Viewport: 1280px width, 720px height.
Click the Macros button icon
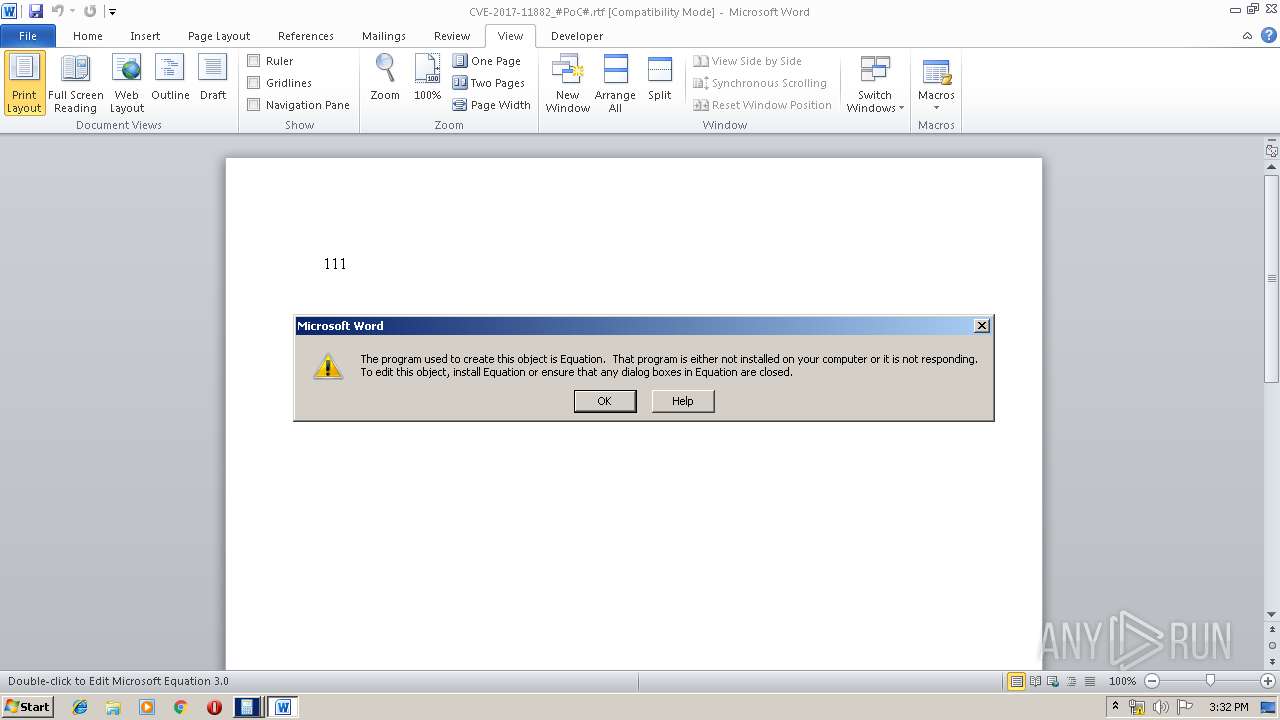click(x=936, y=72)
